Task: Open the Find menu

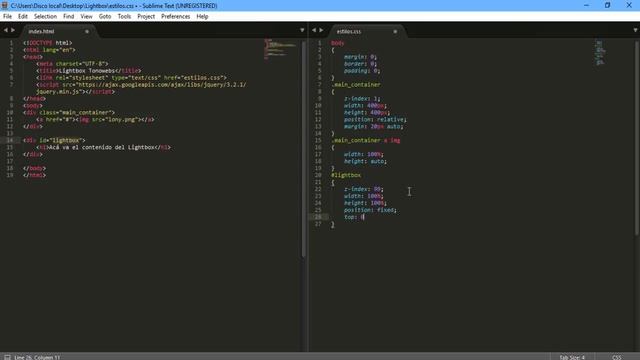Action: 69,16
